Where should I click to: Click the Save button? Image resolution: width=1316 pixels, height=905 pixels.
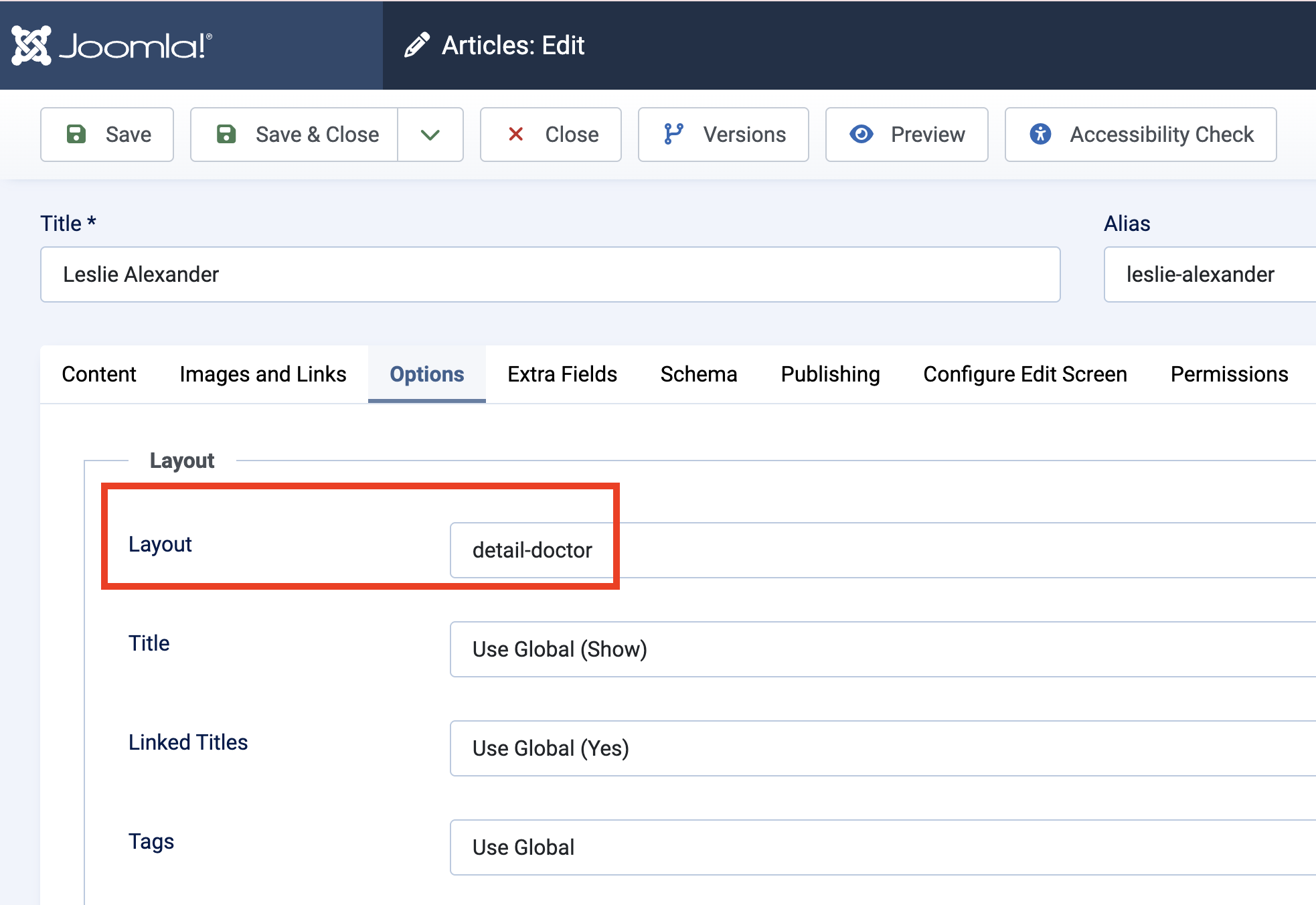107,135
